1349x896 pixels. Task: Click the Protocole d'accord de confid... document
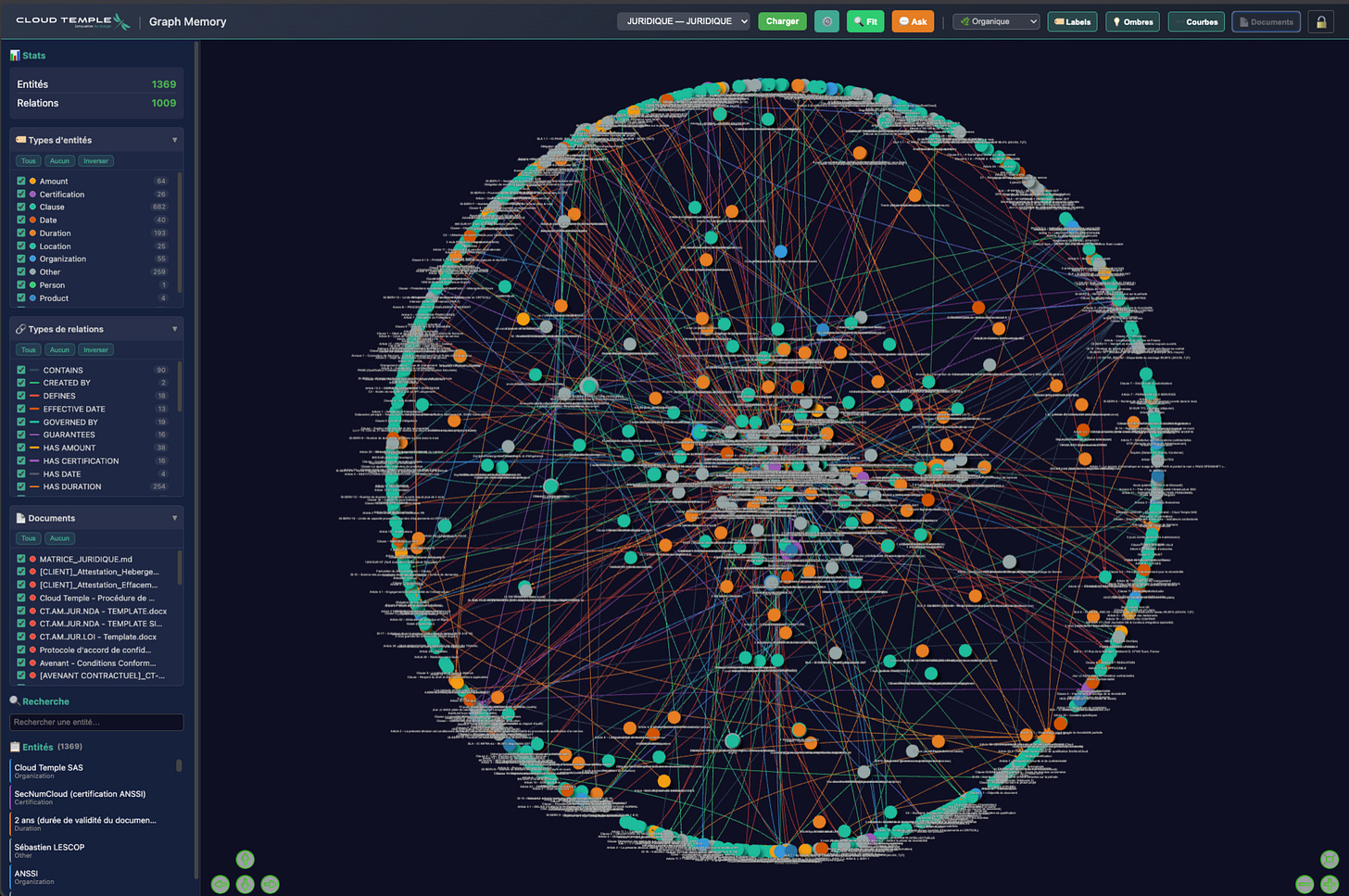[95, 650]
